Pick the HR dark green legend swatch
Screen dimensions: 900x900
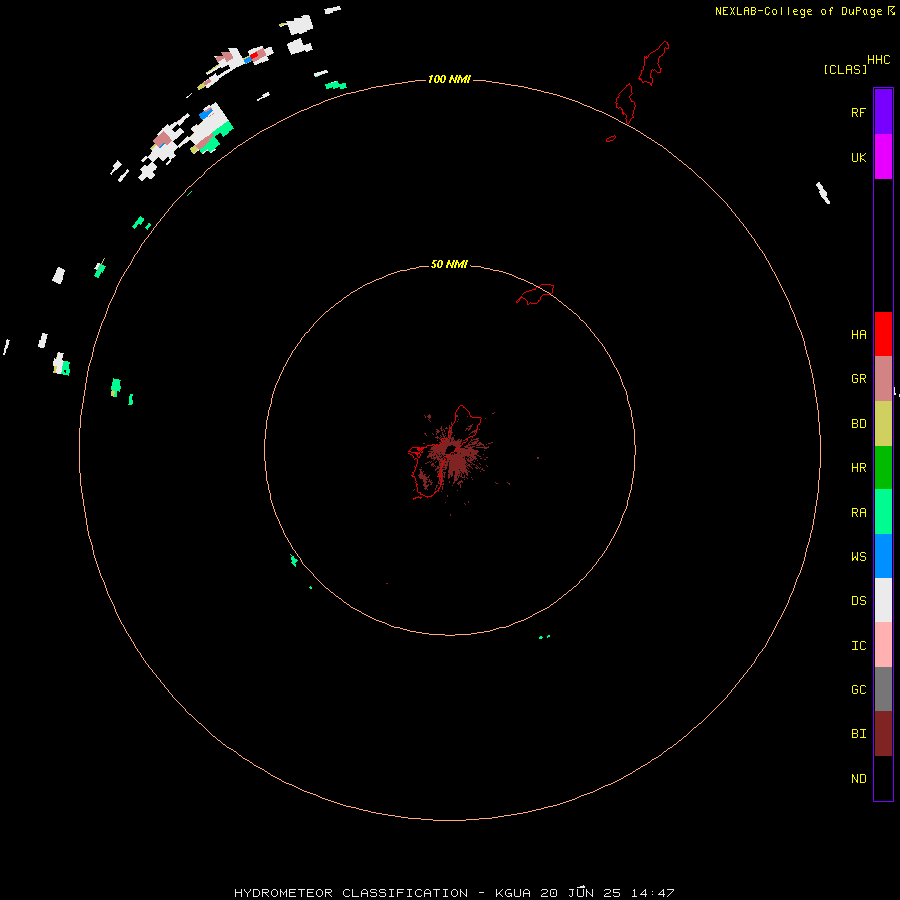pos(883,468)
